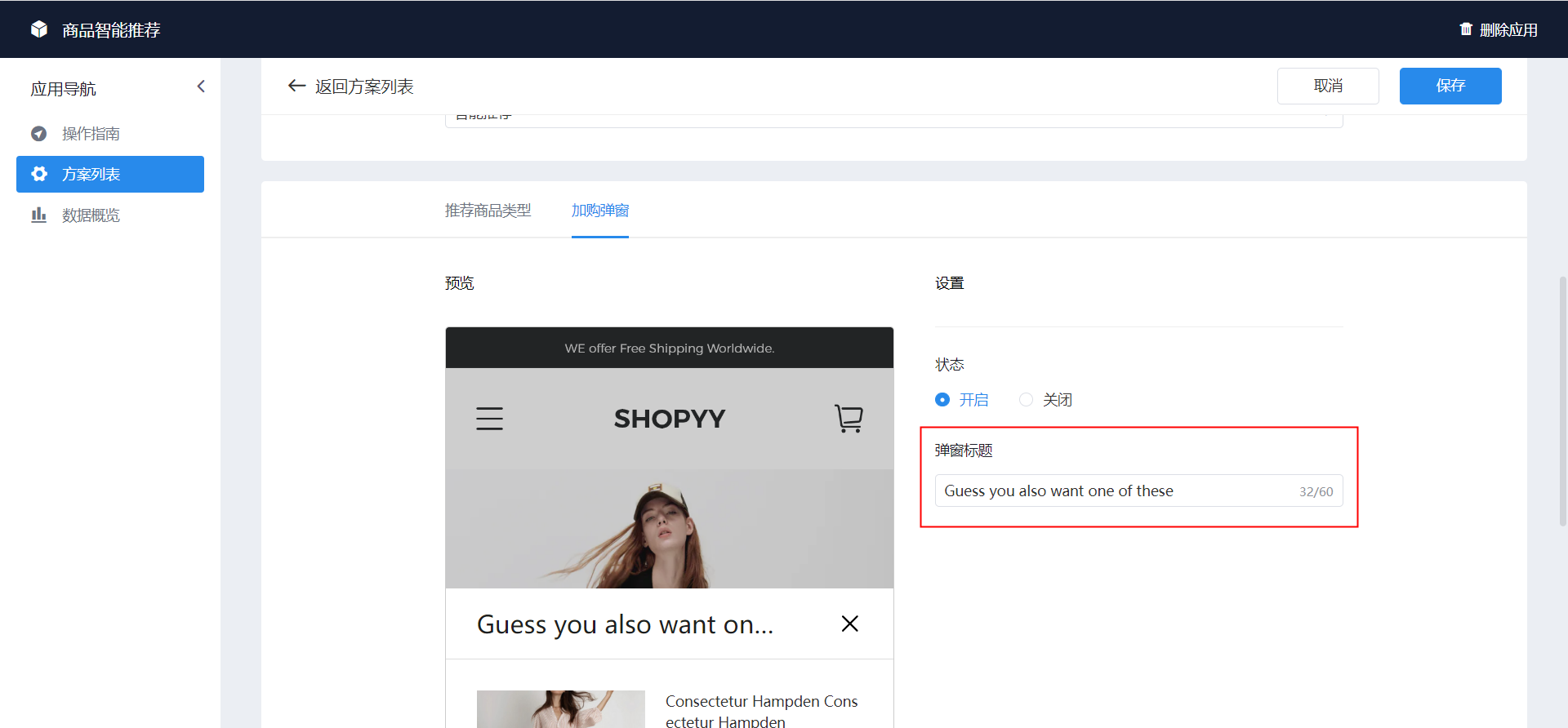Image resolution: width=1568 pixels, height=728 pixels.
Task: Open 操作指南 in the sidebar
Action: coord(110,133)
